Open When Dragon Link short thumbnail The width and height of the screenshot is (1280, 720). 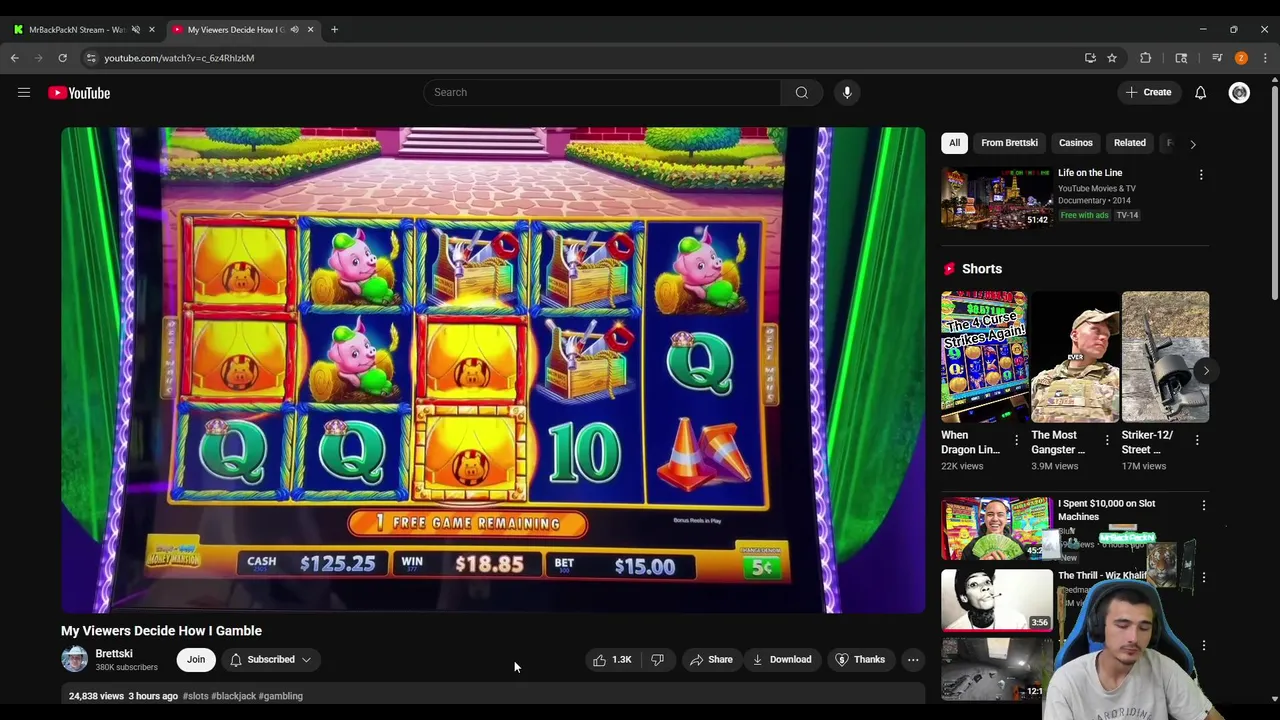point(984,357)
